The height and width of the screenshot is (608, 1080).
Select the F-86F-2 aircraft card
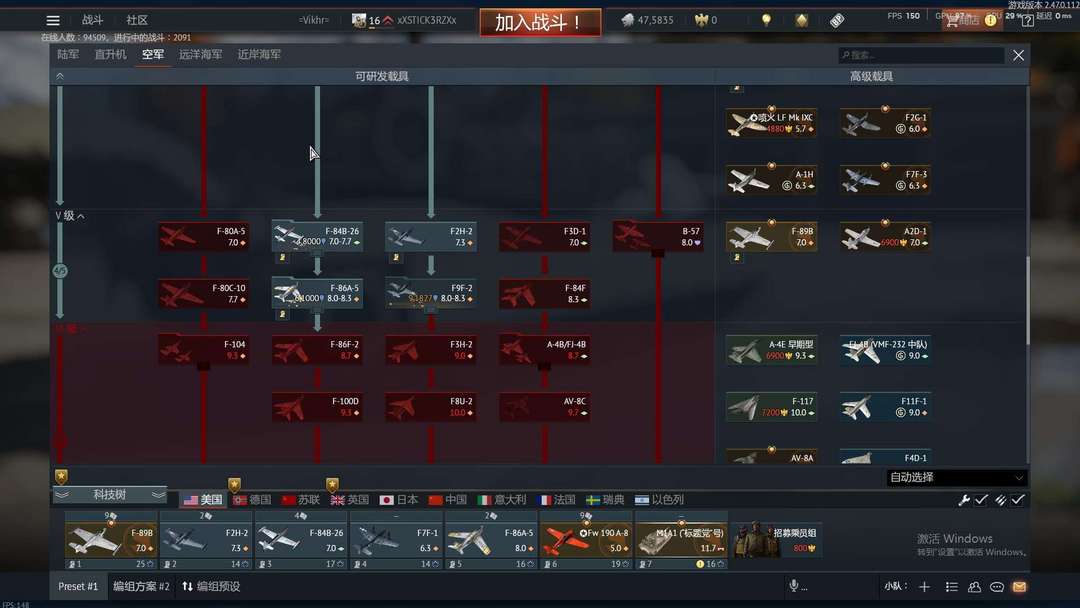pyautogui.click(x=317, y=350)
